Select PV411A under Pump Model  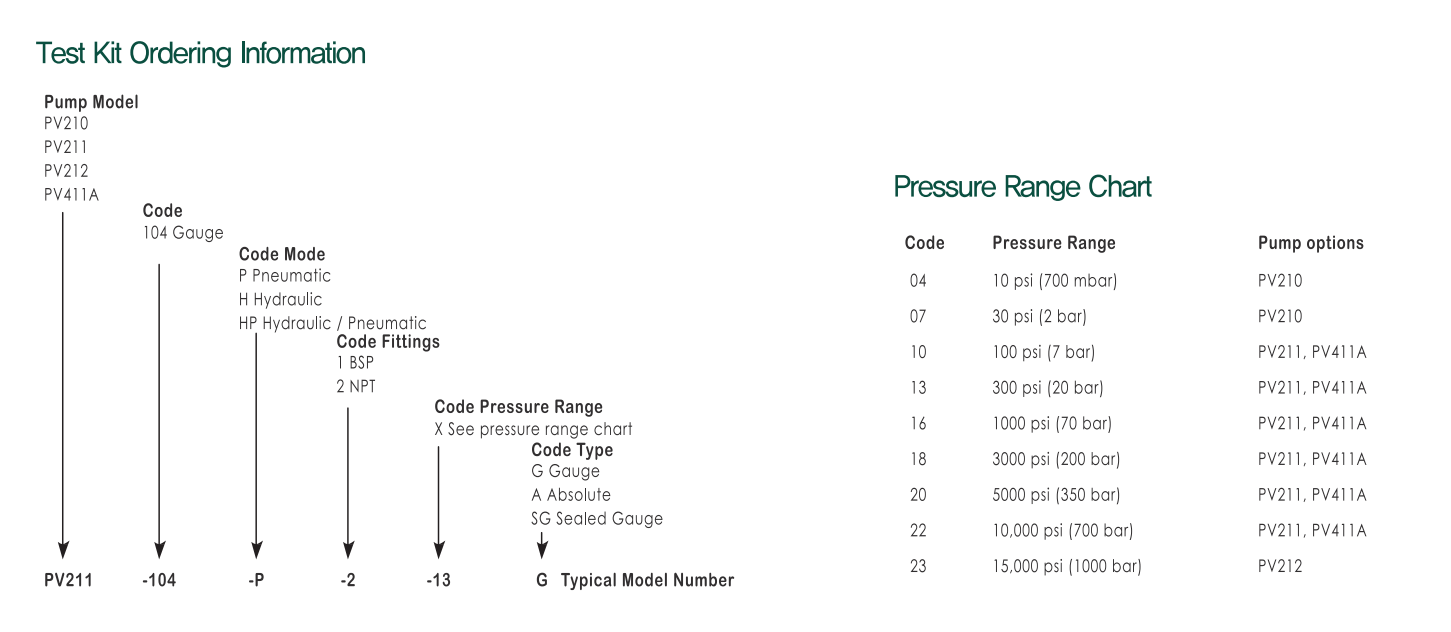pos(71,194)
